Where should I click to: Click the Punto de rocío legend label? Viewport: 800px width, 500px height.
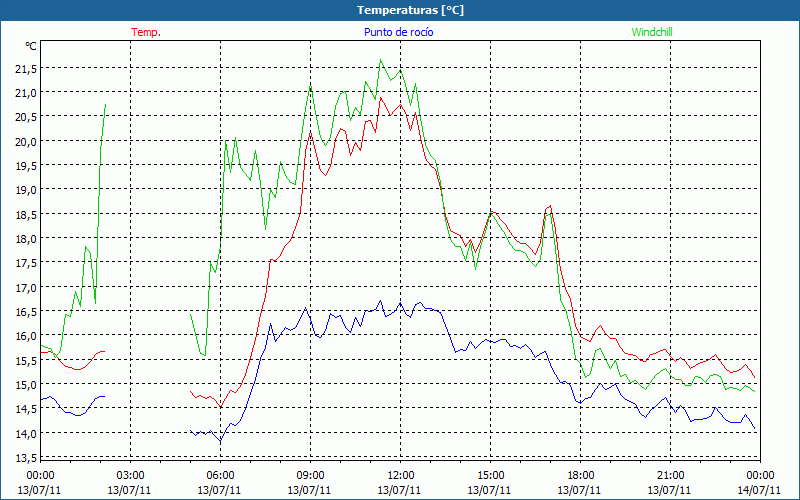point(398,32)
